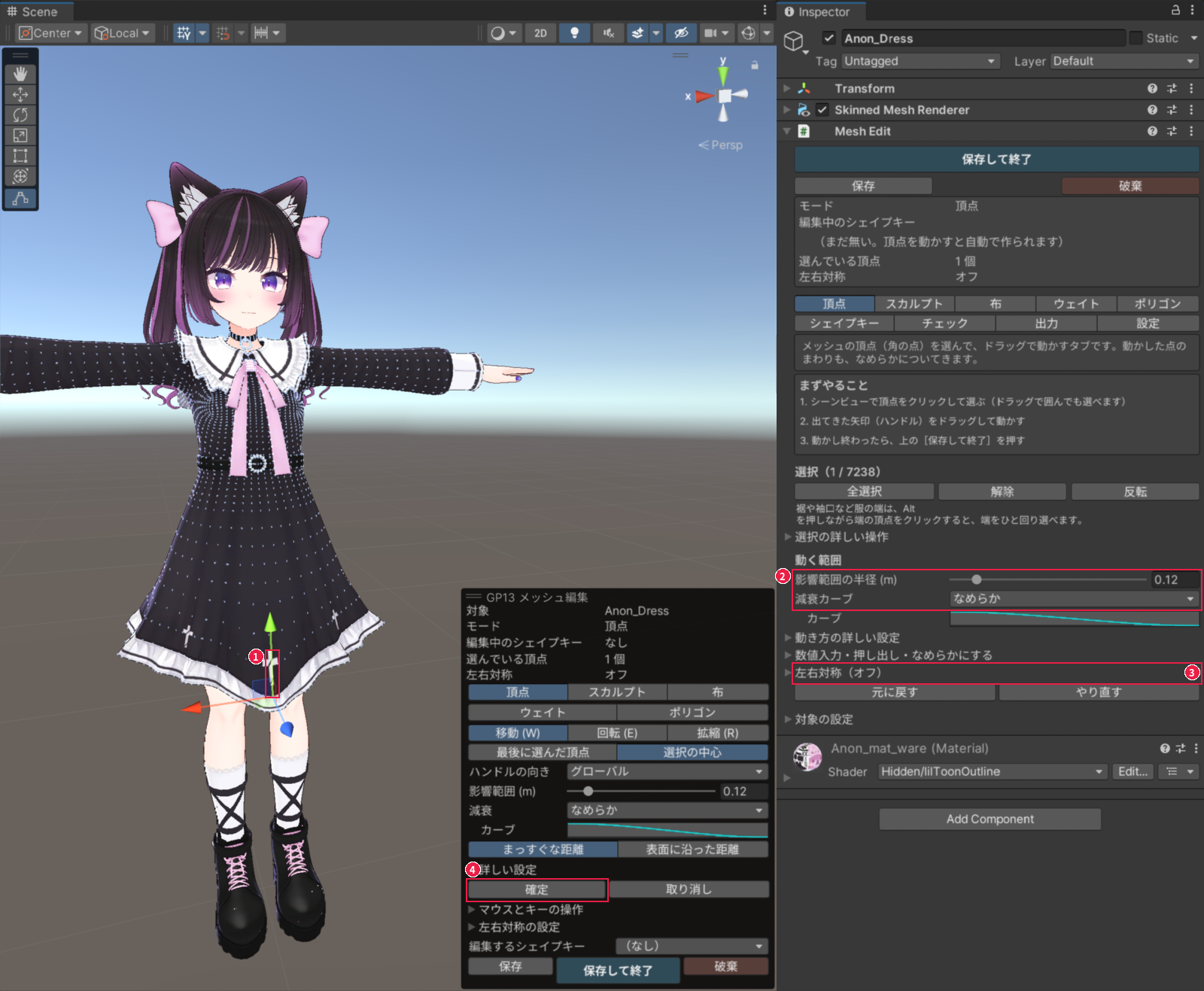Switch to ウェイト tab in Inspector
Image resolution: width=1204 pixels, height=991 pixels.
coord(1076,304)
